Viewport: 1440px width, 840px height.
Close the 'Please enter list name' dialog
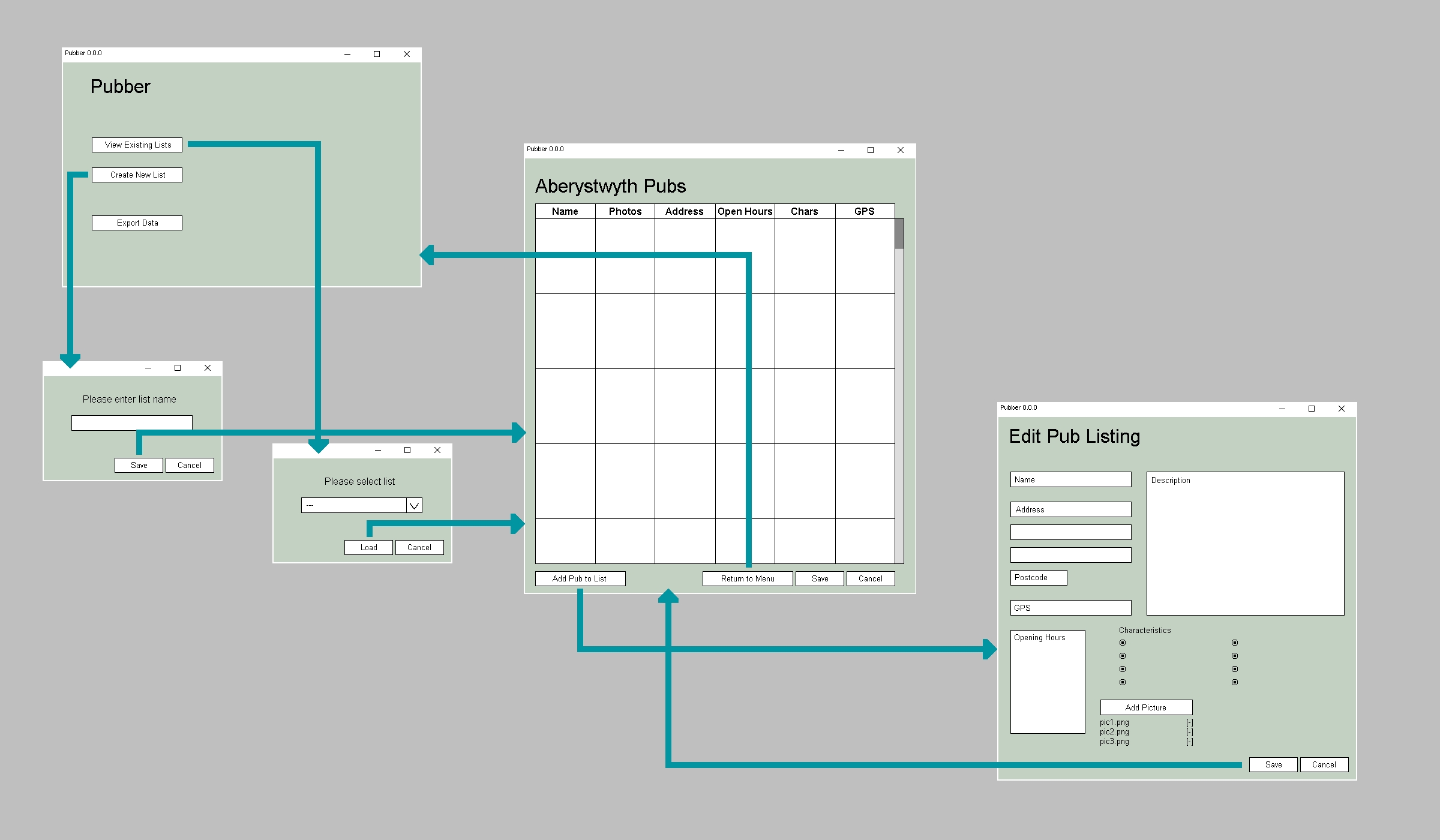click(x=208, y=368)
